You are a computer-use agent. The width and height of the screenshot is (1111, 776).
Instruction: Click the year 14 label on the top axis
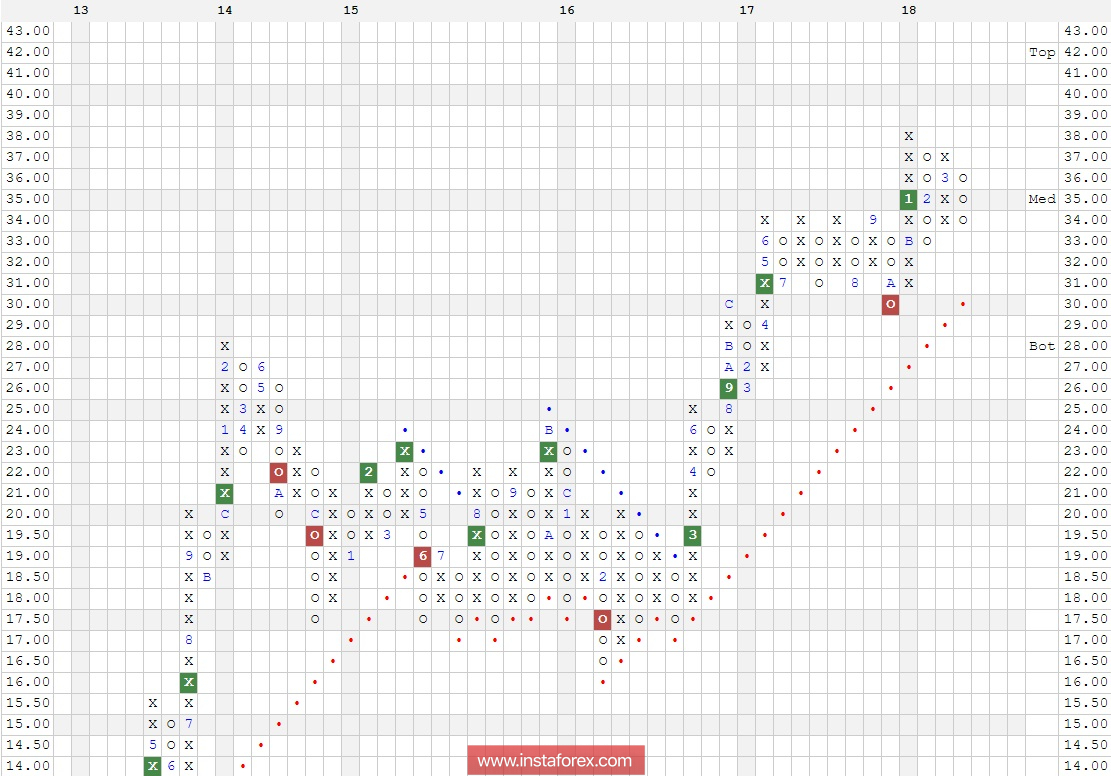click(225, 10)
